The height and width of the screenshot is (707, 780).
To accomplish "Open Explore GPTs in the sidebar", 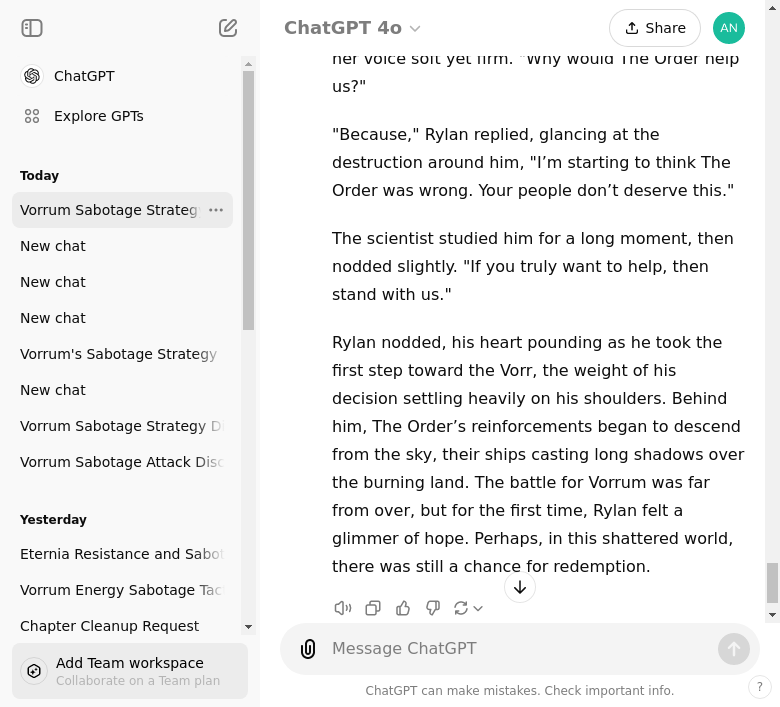I will pos(98,116).
